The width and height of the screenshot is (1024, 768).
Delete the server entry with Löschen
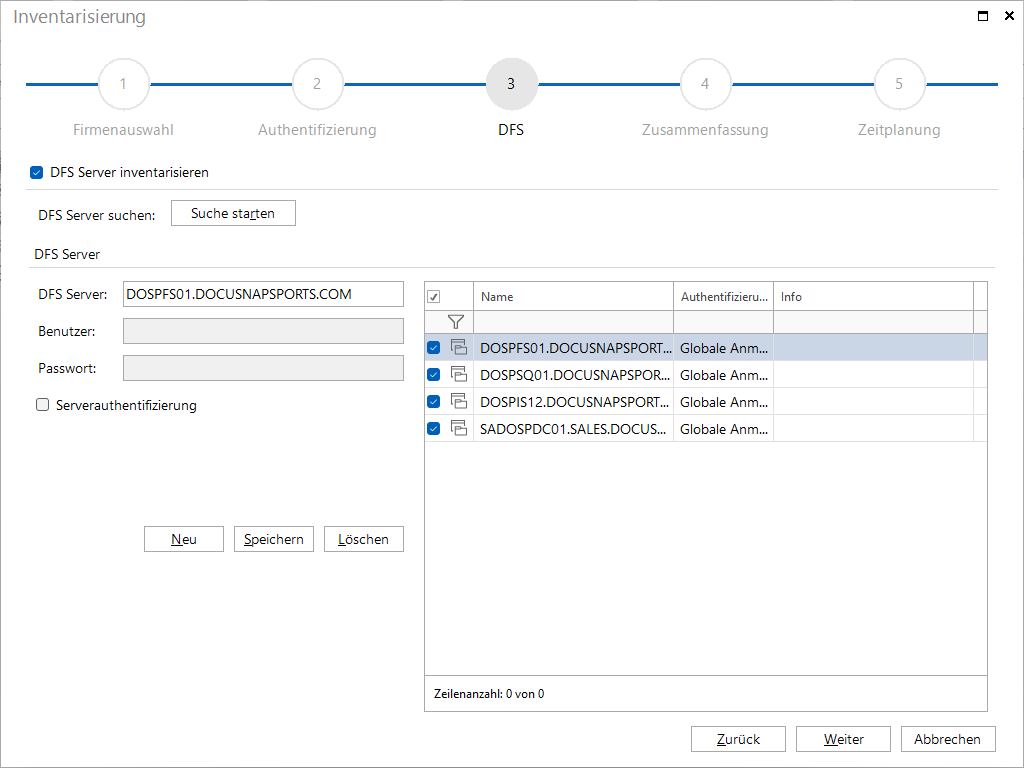pyautogui.click(x=364, y=539)
